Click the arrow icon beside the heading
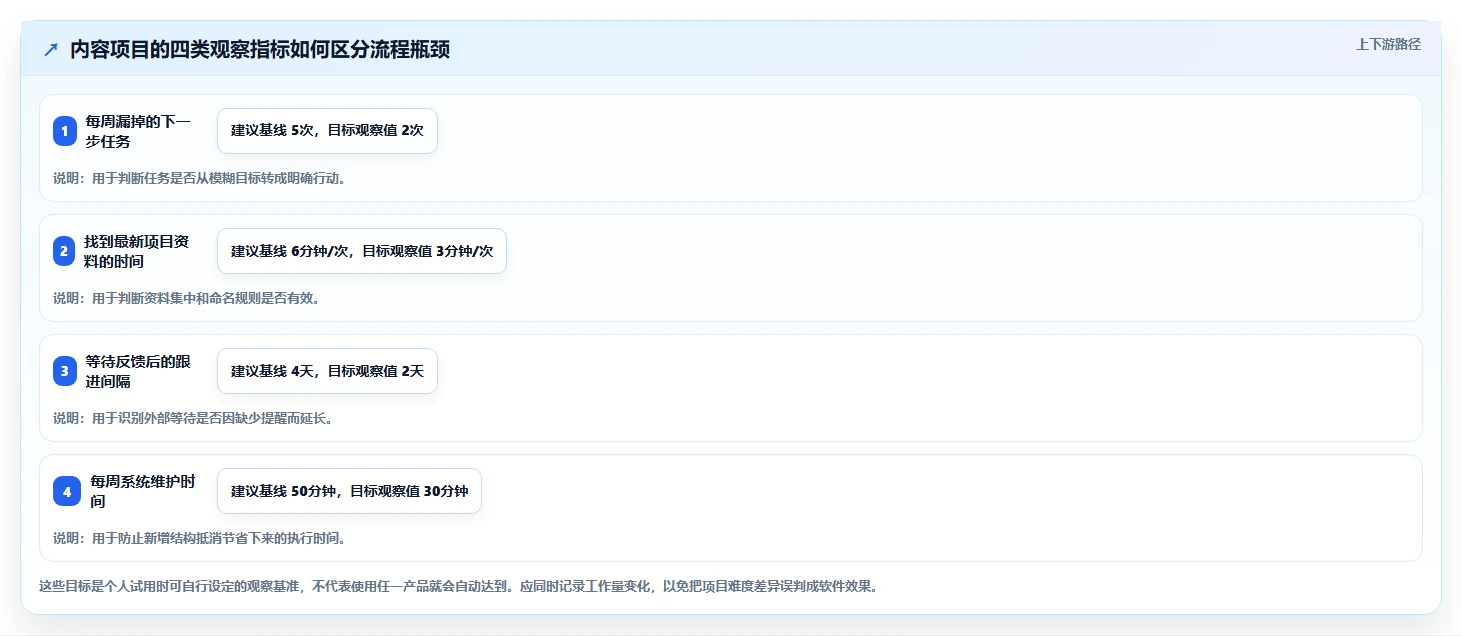This screenshot has width=1462, height=636. tap(51, 50)
